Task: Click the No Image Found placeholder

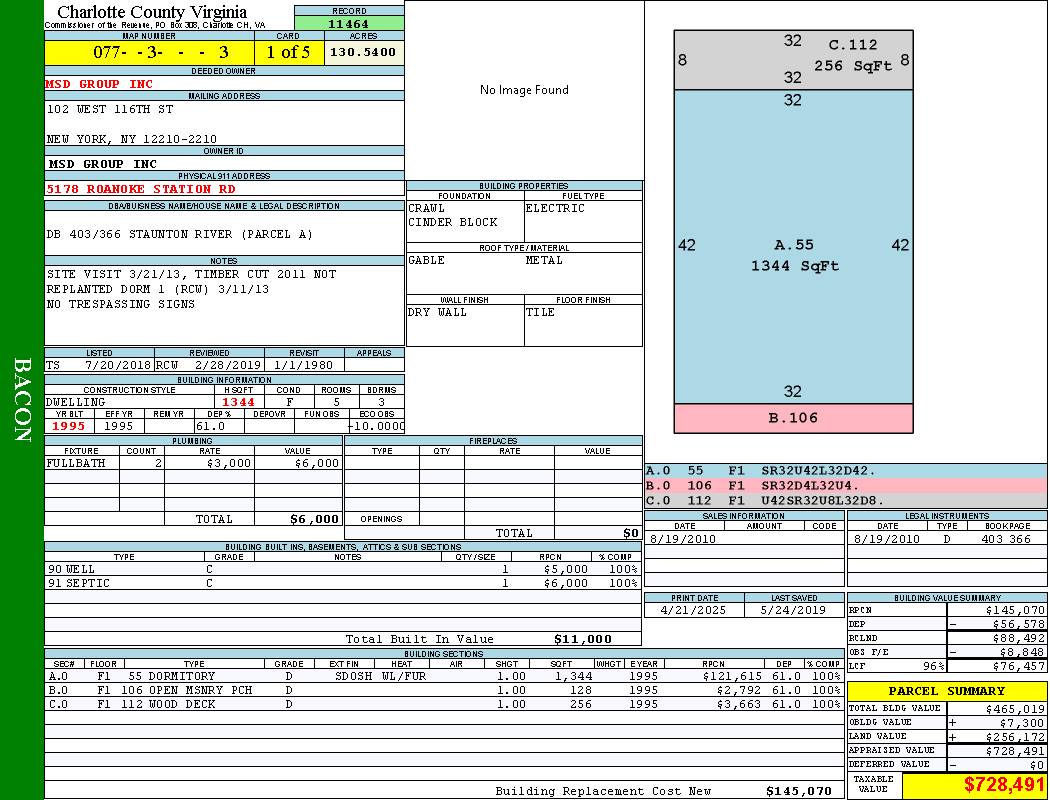Action: (524, 90)
